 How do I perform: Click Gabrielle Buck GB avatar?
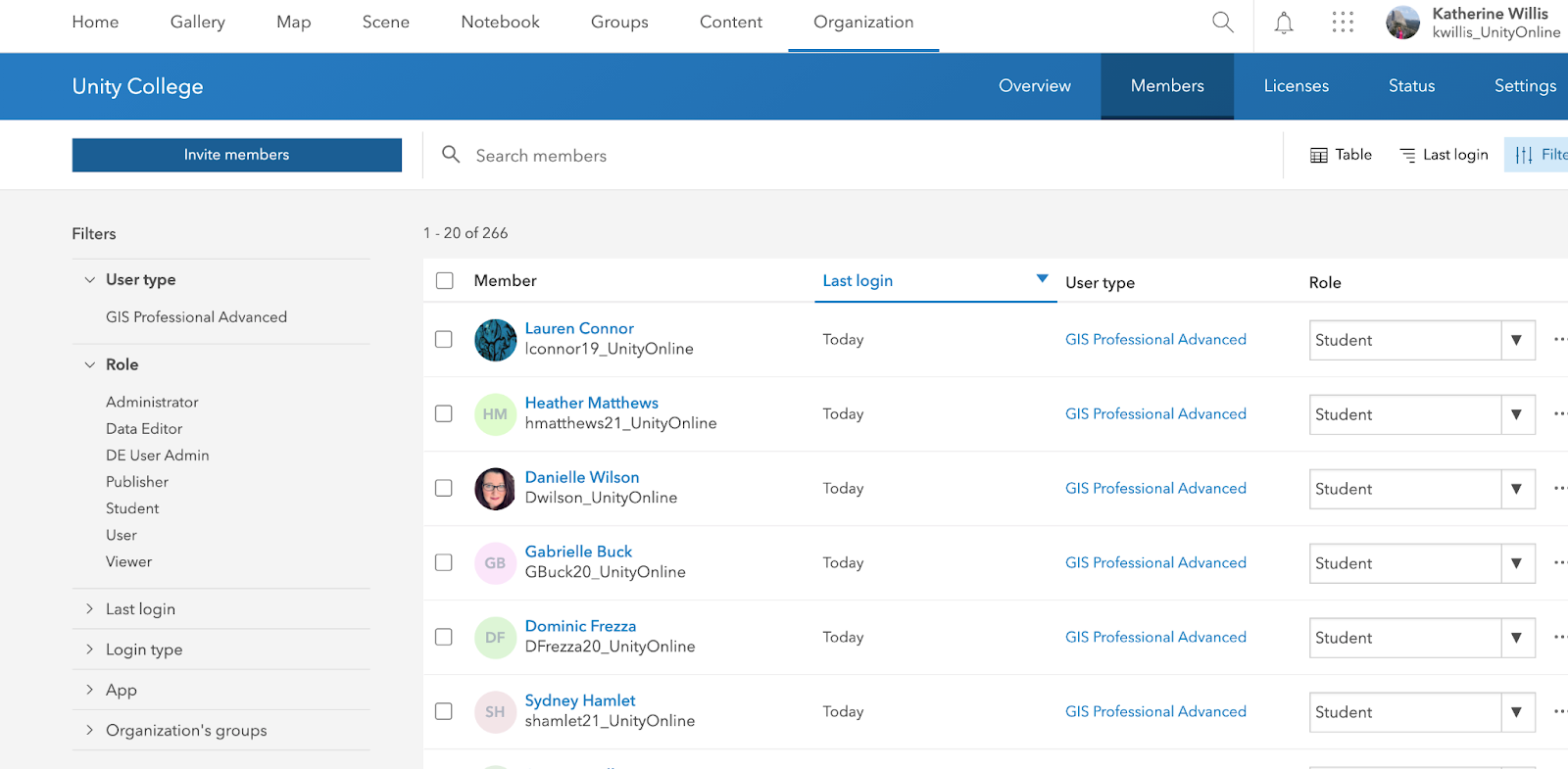click(x=495, y=563)
